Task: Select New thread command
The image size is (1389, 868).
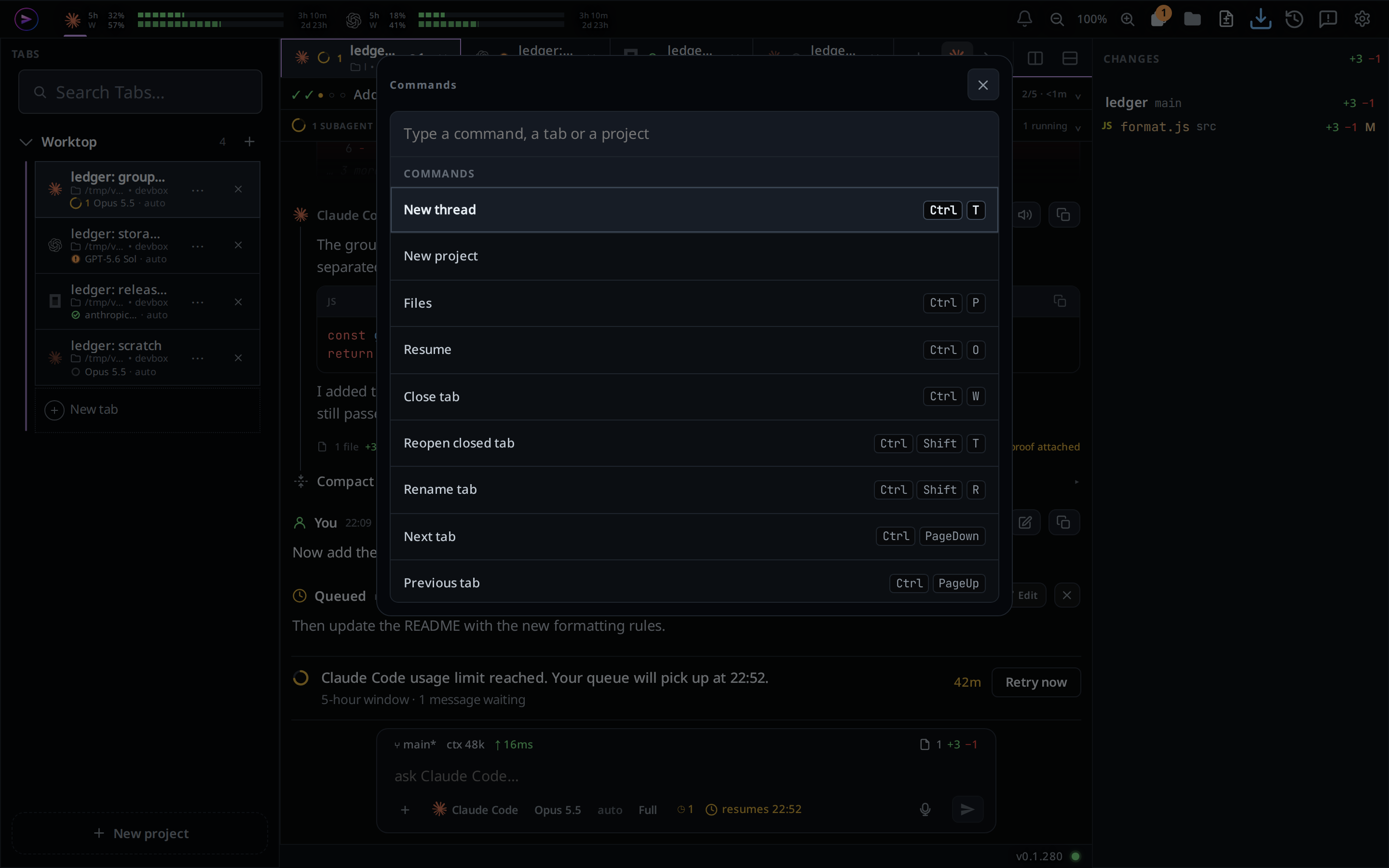Action: pos(694,210)
